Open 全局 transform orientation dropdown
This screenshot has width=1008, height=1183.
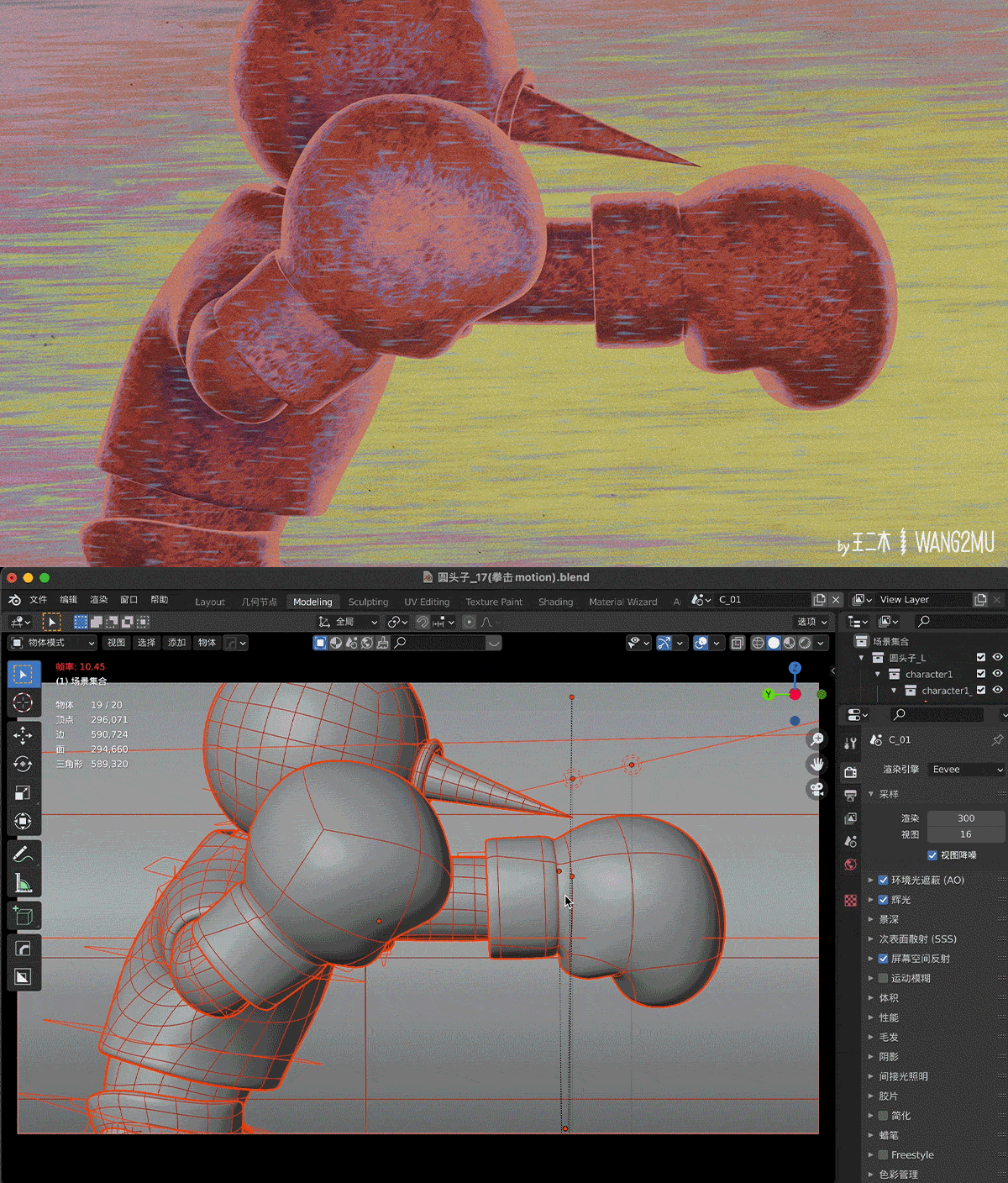click(x=348, y=622)
